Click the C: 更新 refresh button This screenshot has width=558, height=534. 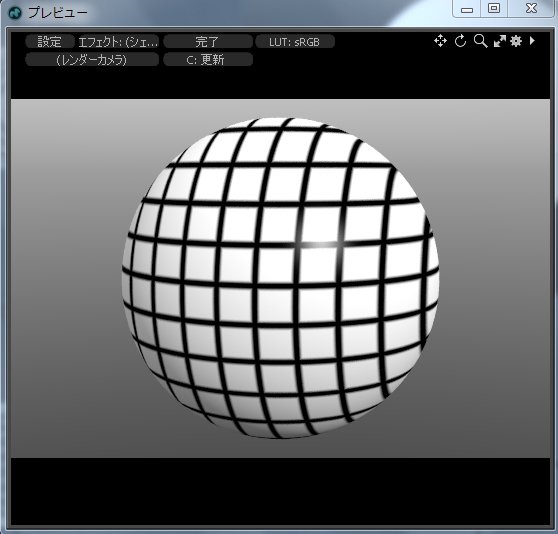(208, 59)
